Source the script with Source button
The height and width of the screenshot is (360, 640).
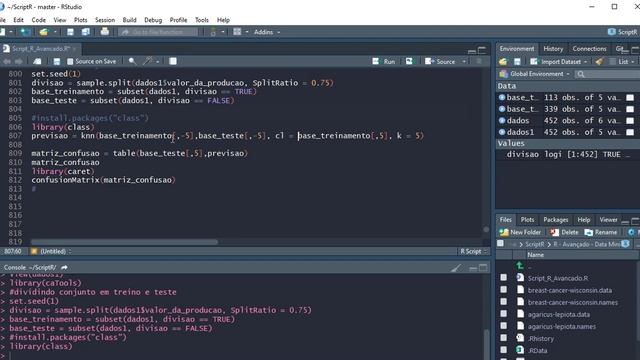tap(440, 62)
